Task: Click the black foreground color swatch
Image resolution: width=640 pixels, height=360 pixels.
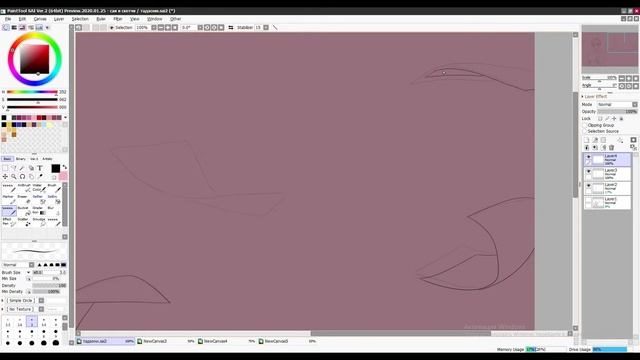Action: coord(56,168)
